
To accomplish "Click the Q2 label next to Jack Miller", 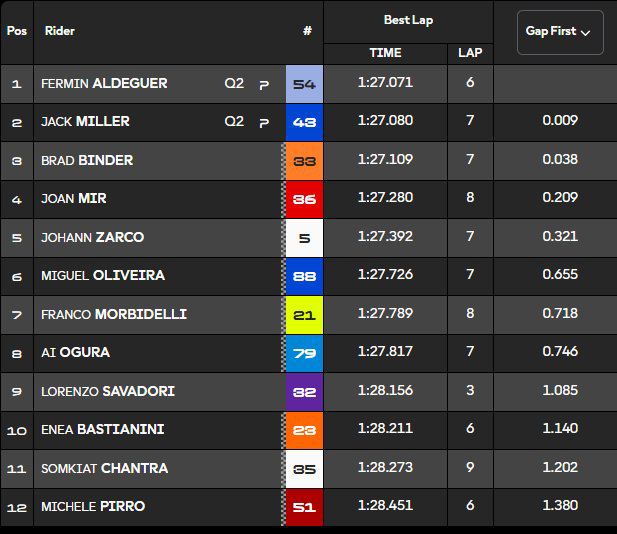I will point(234,122).
